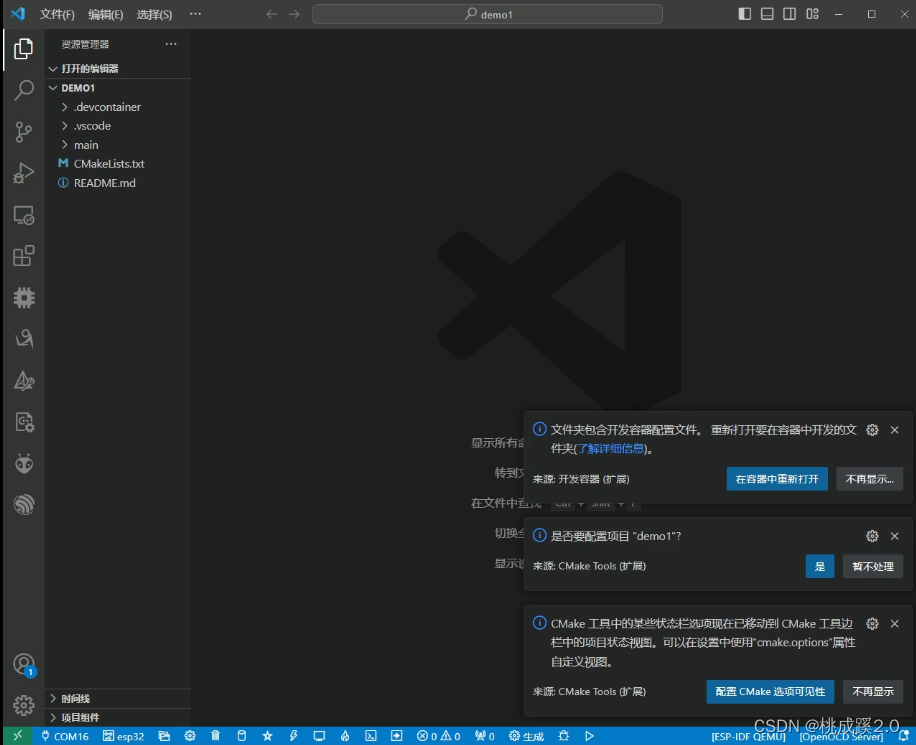The width and height of the screenshot is (916, 745).
Task: Toggle the secondary sidebar layout icon
Action: (x=789, y=14)
